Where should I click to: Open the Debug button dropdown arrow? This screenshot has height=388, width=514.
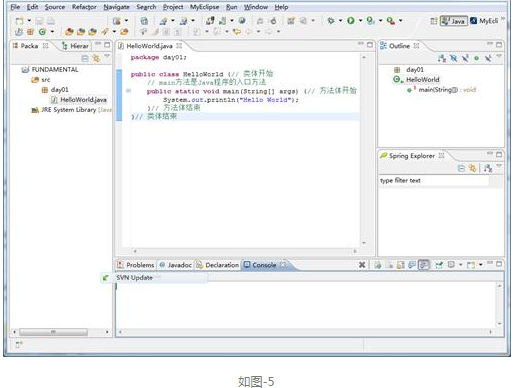coord(340,21)
